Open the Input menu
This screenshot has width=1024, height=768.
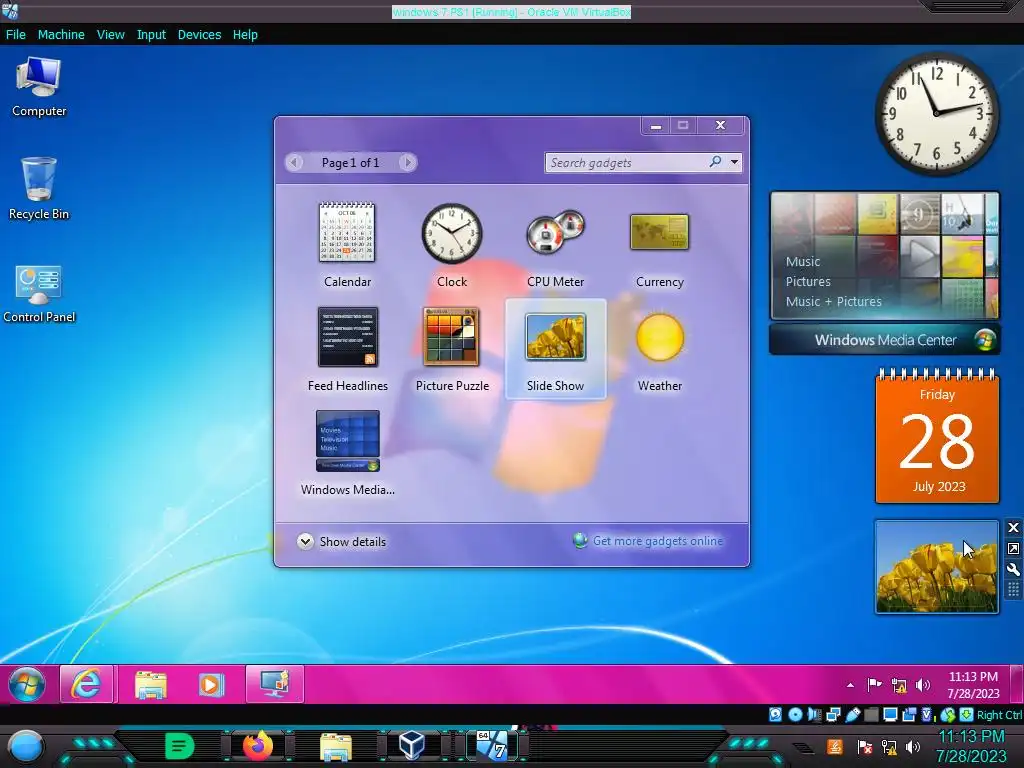pos(151,35)
